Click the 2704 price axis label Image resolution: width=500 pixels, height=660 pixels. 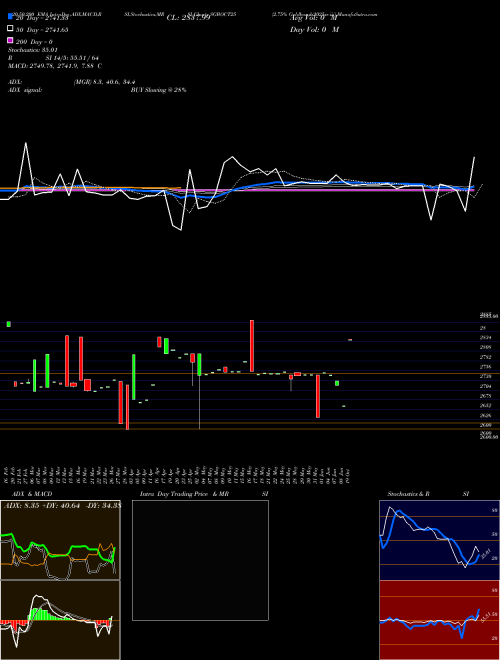(485, 386)
